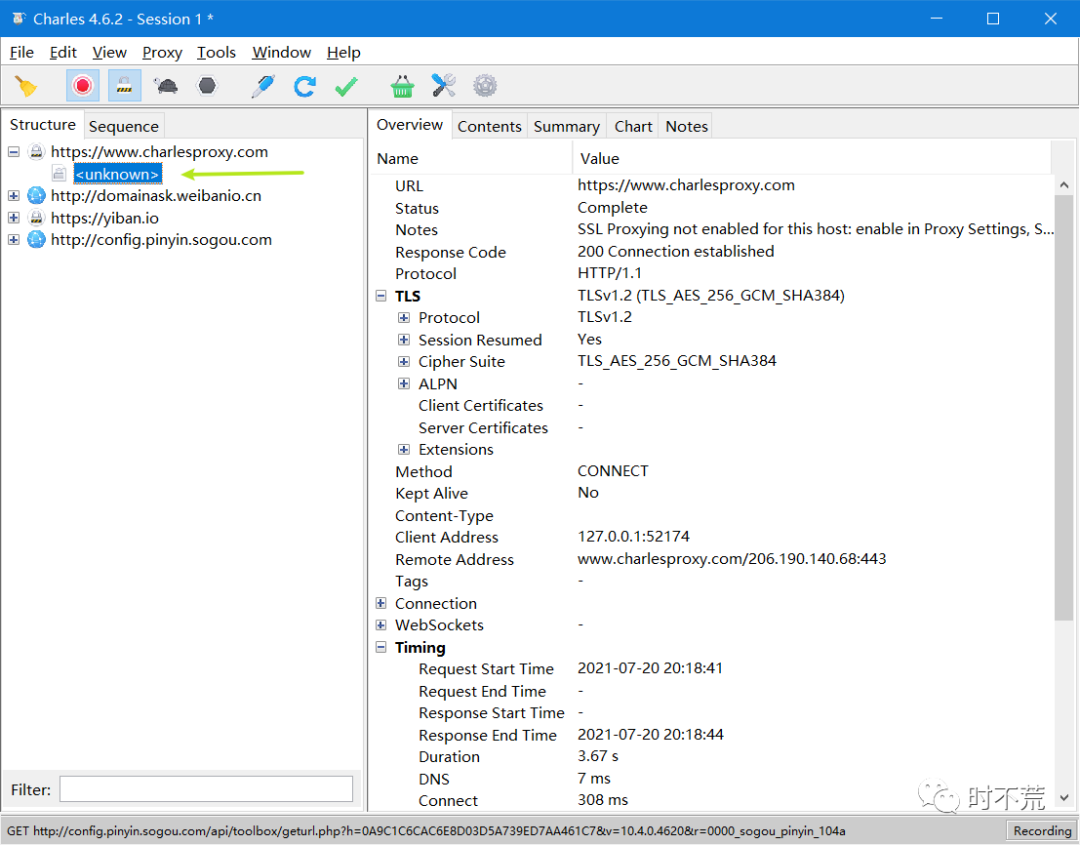The image size is (1080, 845).
Task: Toggle the red Recording button in toolbar
Action: (x=83, y=86)
